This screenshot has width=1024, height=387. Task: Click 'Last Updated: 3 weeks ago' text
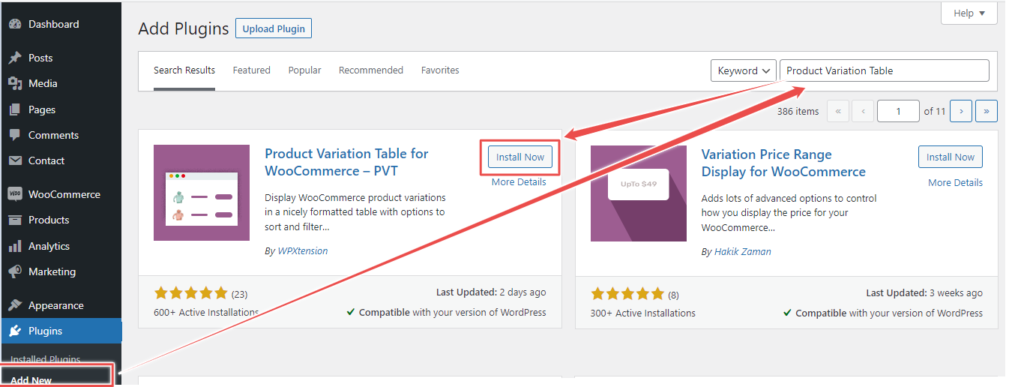click(924, 293)
